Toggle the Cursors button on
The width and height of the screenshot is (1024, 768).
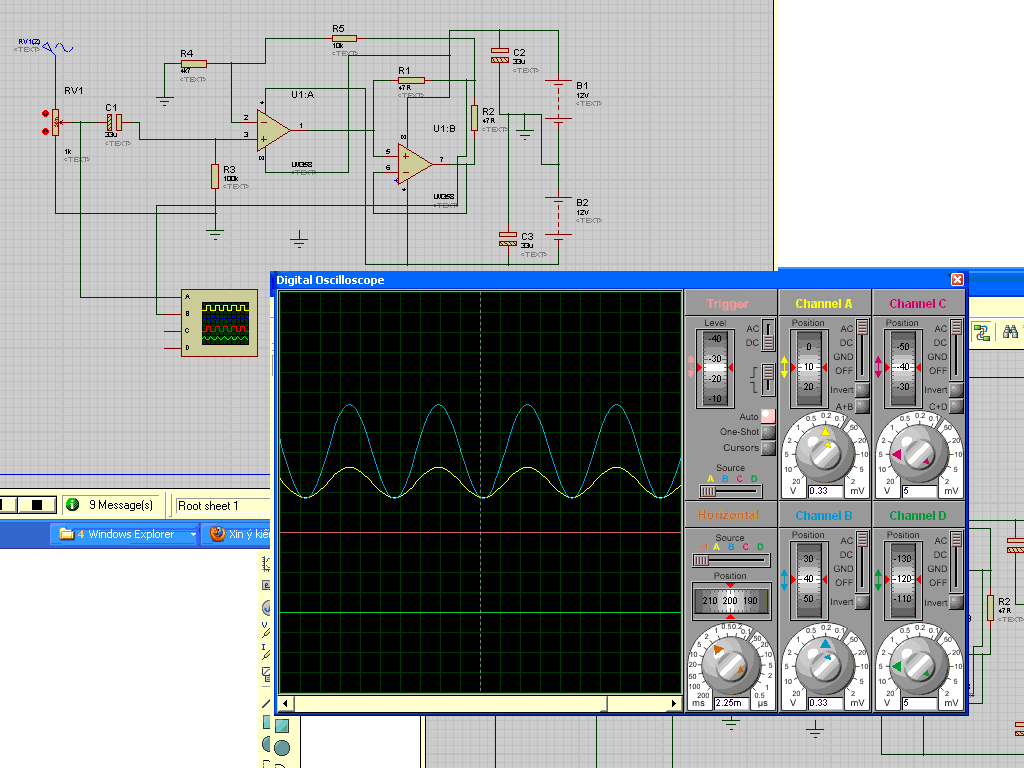click(767, 448)
